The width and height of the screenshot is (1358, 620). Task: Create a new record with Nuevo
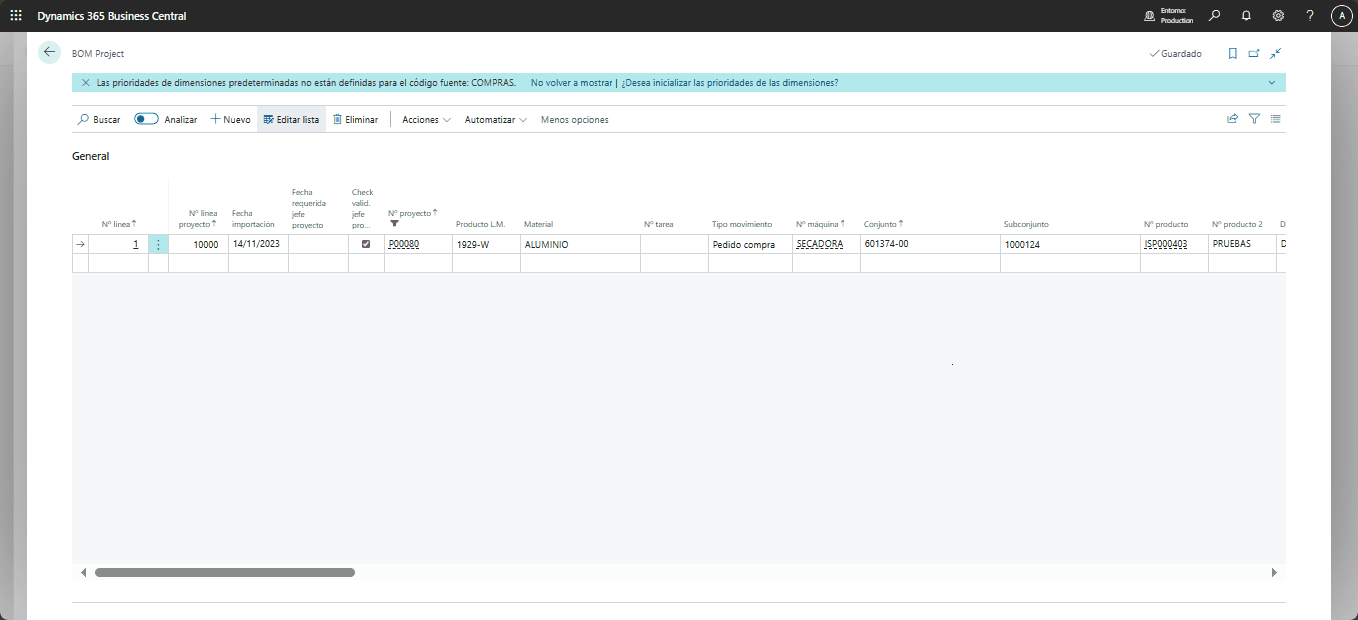(230, 119)
